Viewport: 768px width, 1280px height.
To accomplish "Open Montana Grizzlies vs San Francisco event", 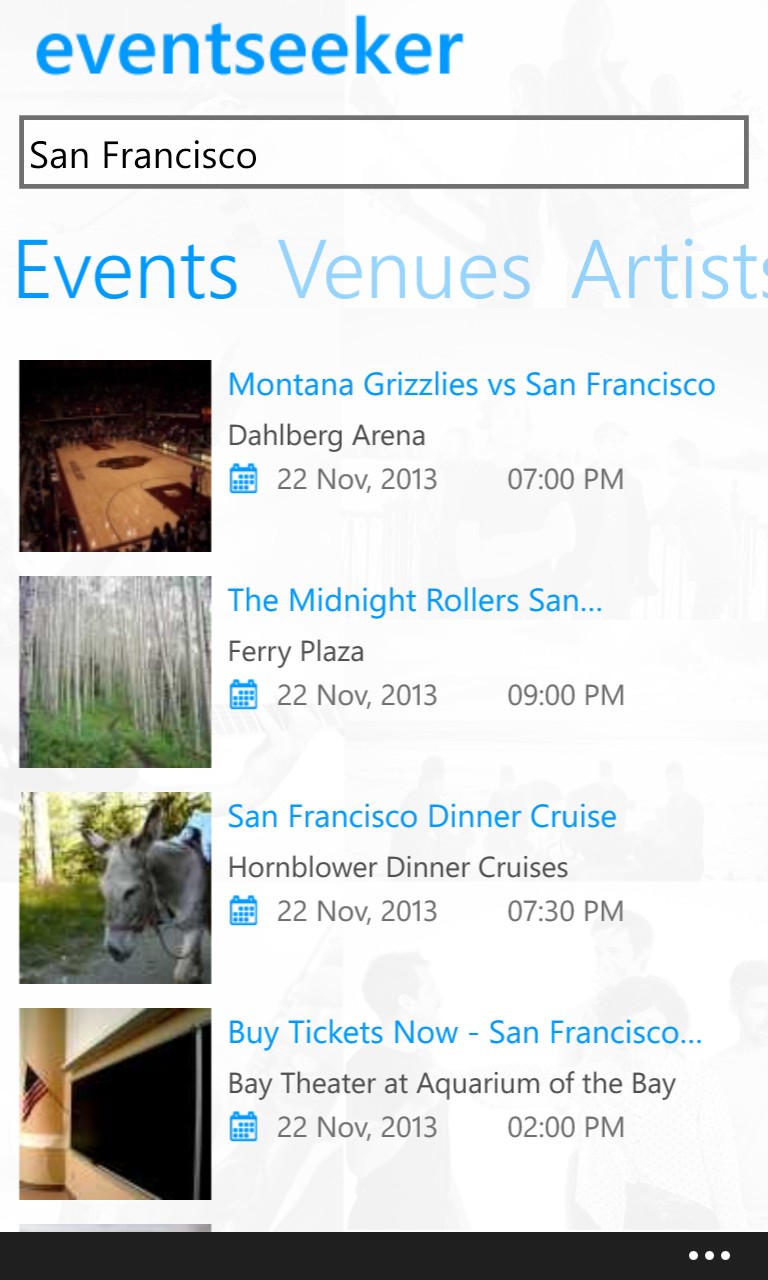I will coord(471,384).
